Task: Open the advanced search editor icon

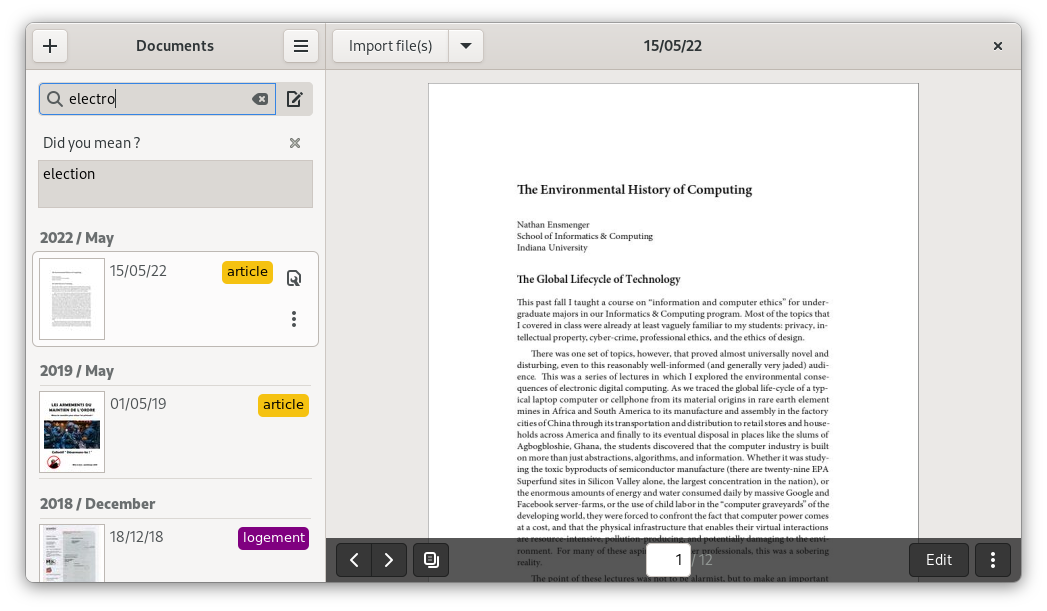Action: pos(294,99)
